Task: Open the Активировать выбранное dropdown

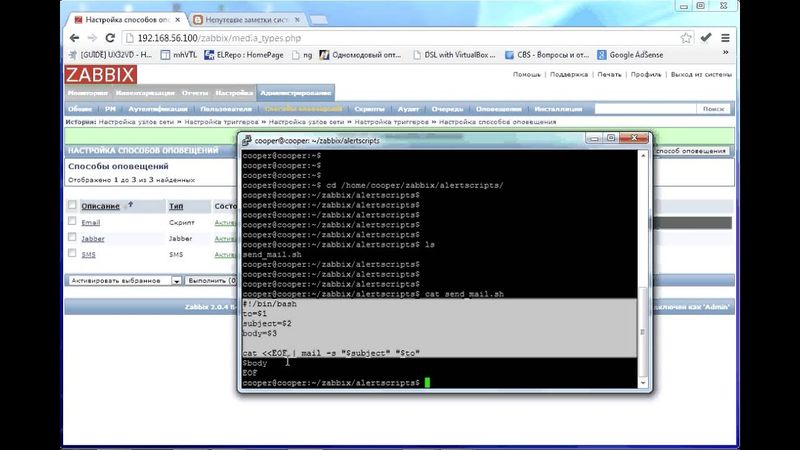Action: point(124,281)
